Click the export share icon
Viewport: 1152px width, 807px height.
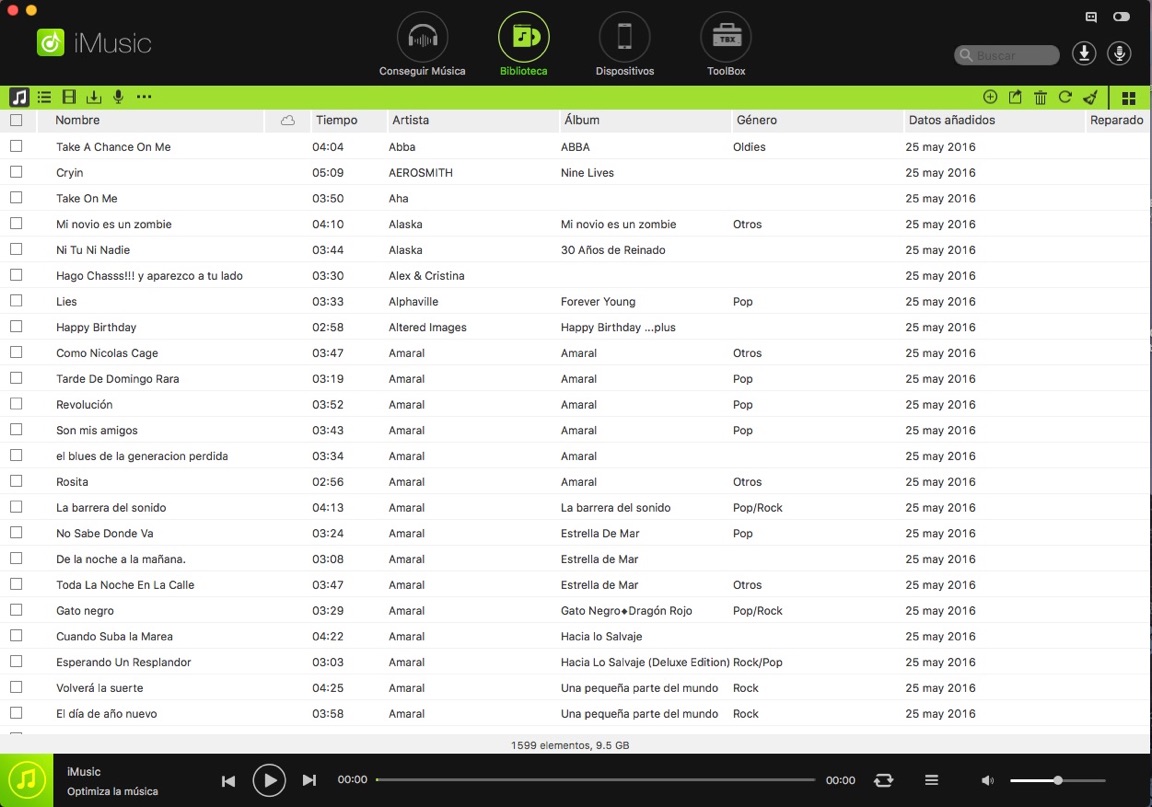1015,97
